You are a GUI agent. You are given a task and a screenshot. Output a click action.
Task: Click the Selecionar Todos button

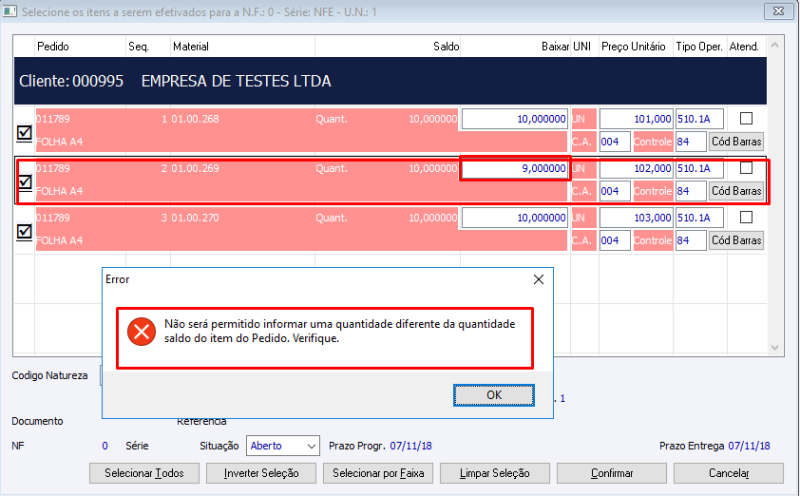[x=144, y=473]
